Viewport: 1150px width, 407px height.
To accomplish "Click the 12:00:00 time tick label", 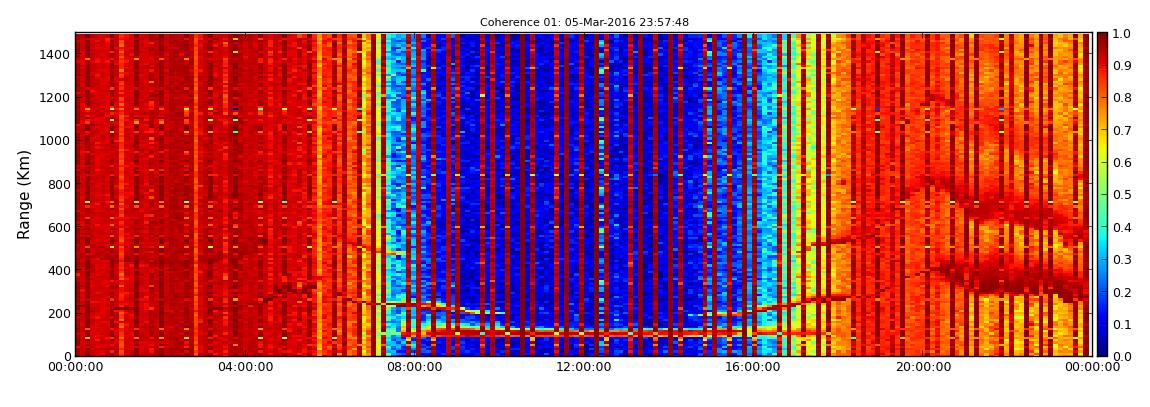I will click(585, 367).
